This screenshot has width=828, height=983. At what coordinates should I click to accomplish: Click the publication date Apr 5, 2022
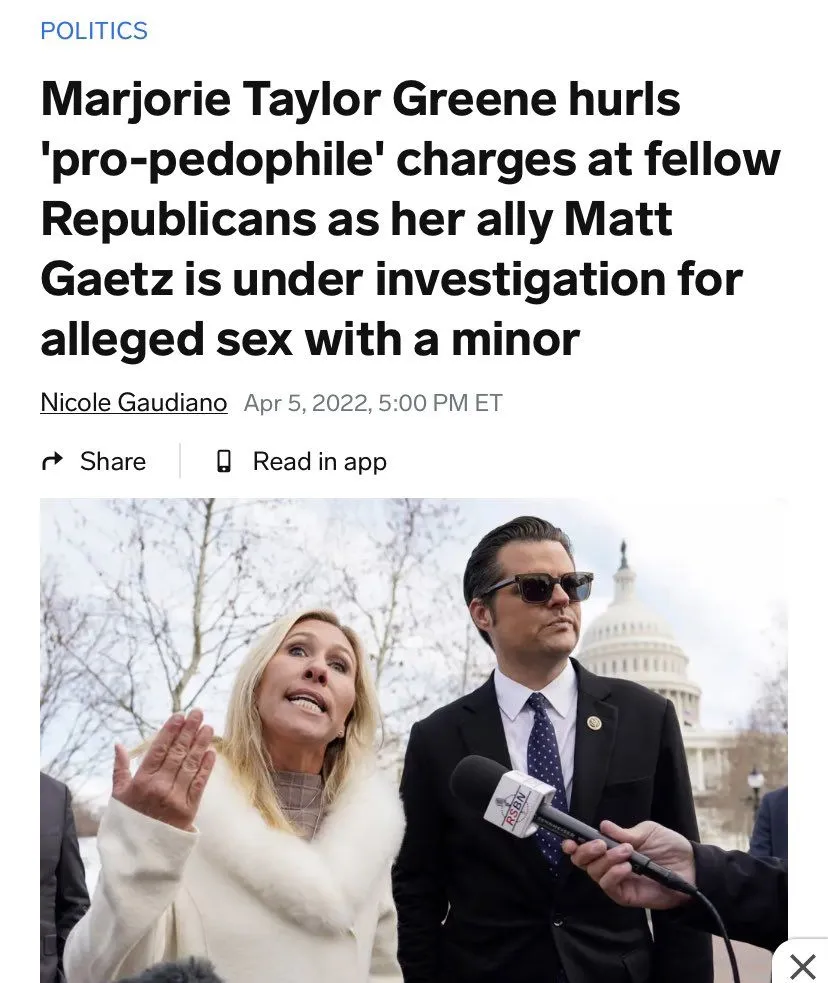[x=308, y=402]
